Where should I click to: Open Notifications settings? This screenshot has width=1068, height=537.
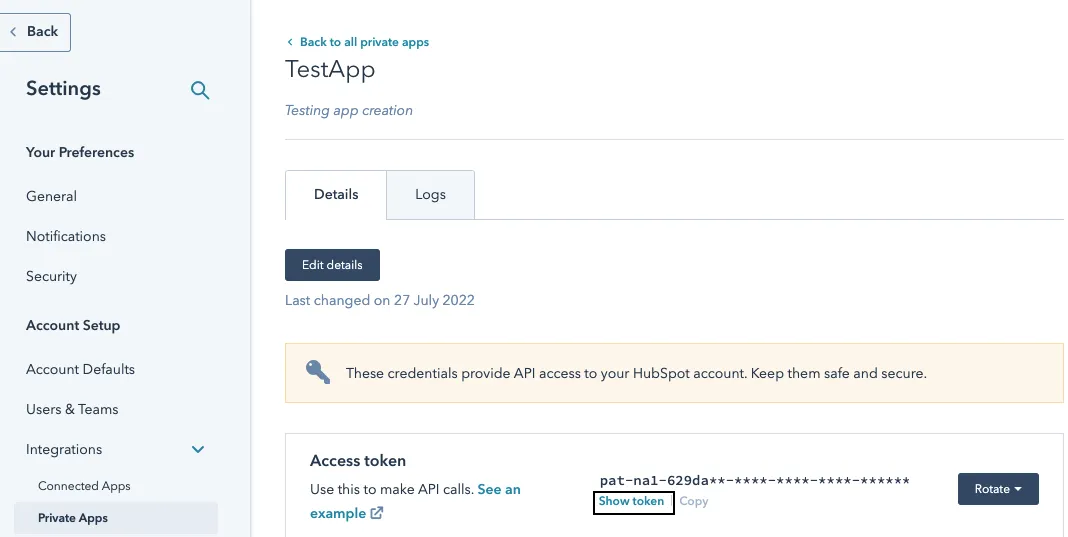point(66,237)
